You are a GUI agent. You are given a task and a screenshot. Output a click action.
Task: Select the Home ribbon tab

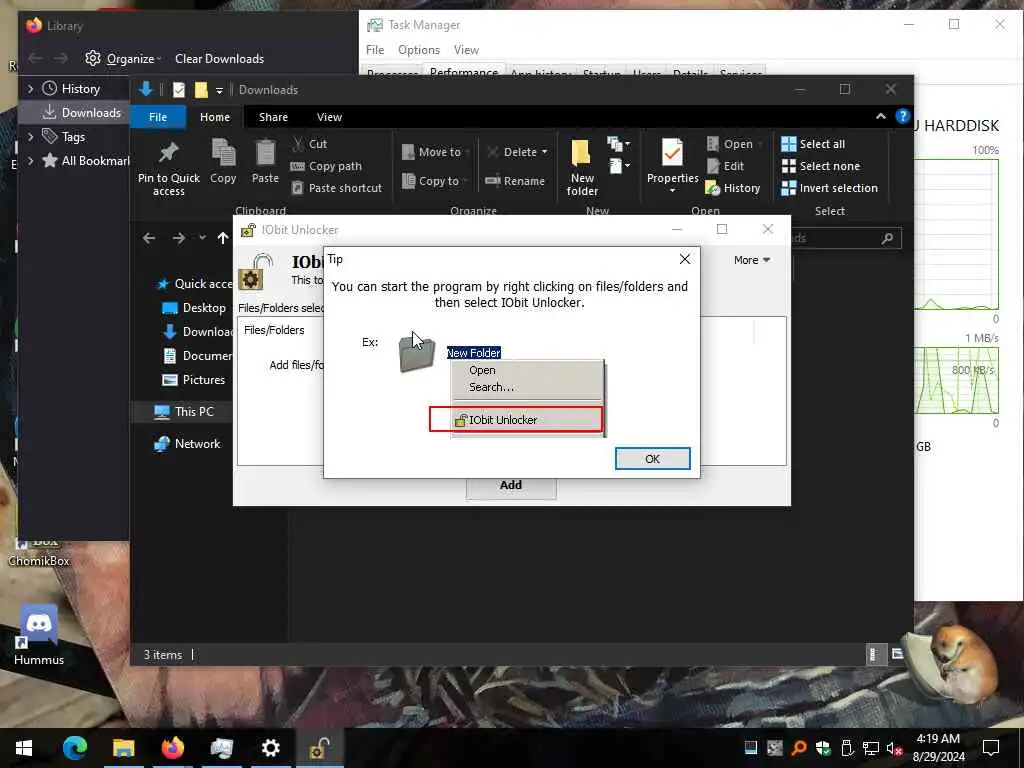tap(215, 117)
